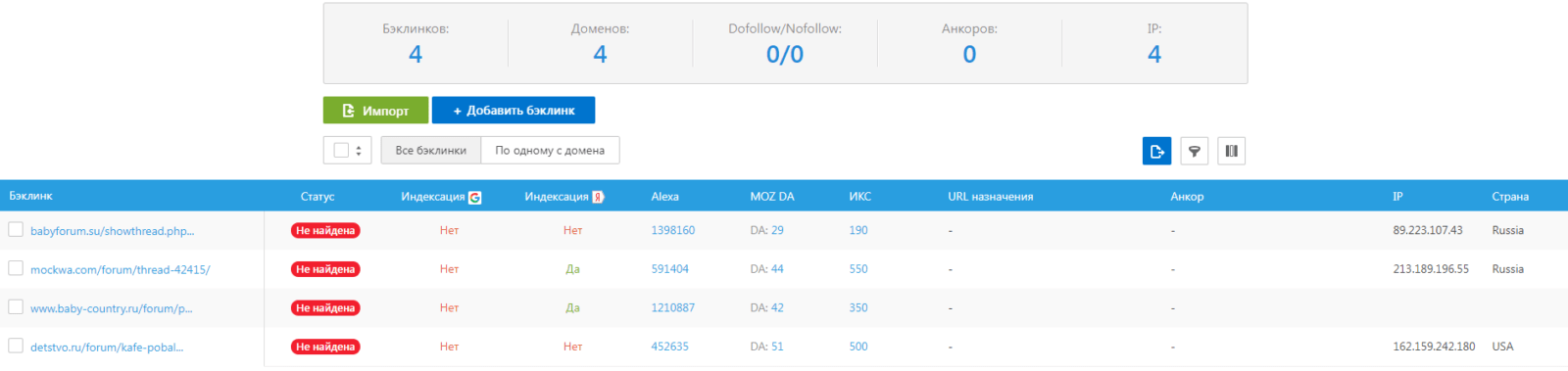The height and width of the screenshot is (371, 1568).
Task: Sort by the Страна column header
Action: pos(1510,197)
